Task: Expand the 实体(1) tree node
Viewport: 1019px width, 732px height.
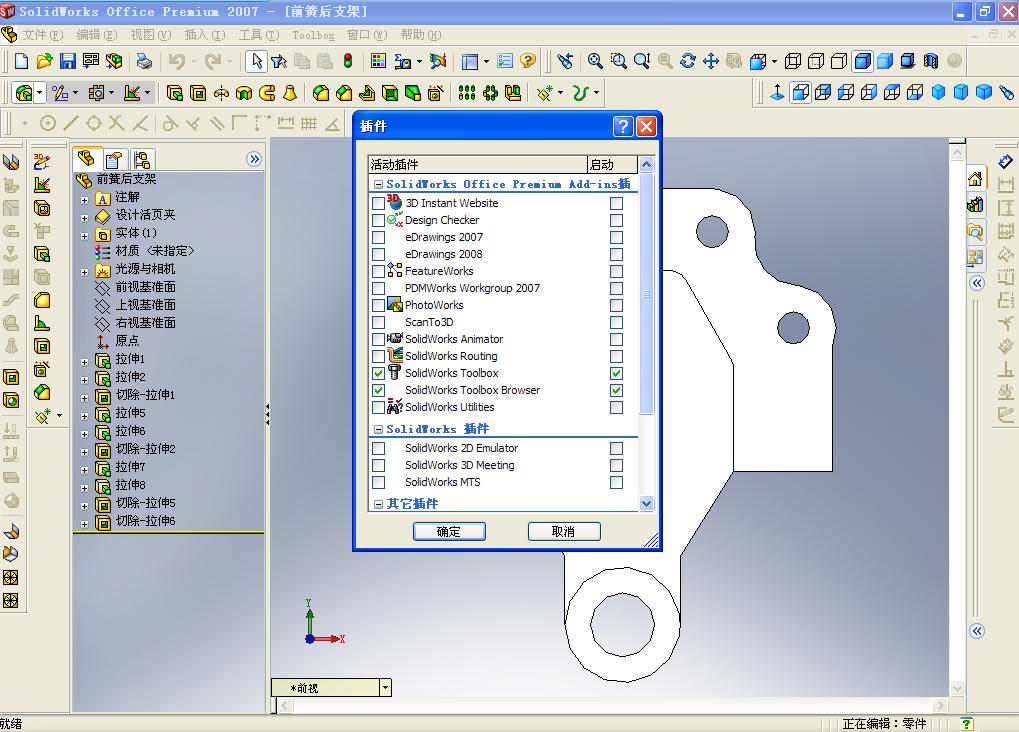Action: [84, 235]
